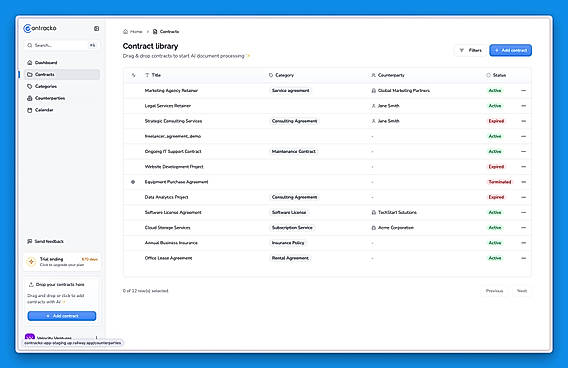The image size is (568, 368).
Task: Sort by the Counterparty column header
Action: [x=388, y=75]
